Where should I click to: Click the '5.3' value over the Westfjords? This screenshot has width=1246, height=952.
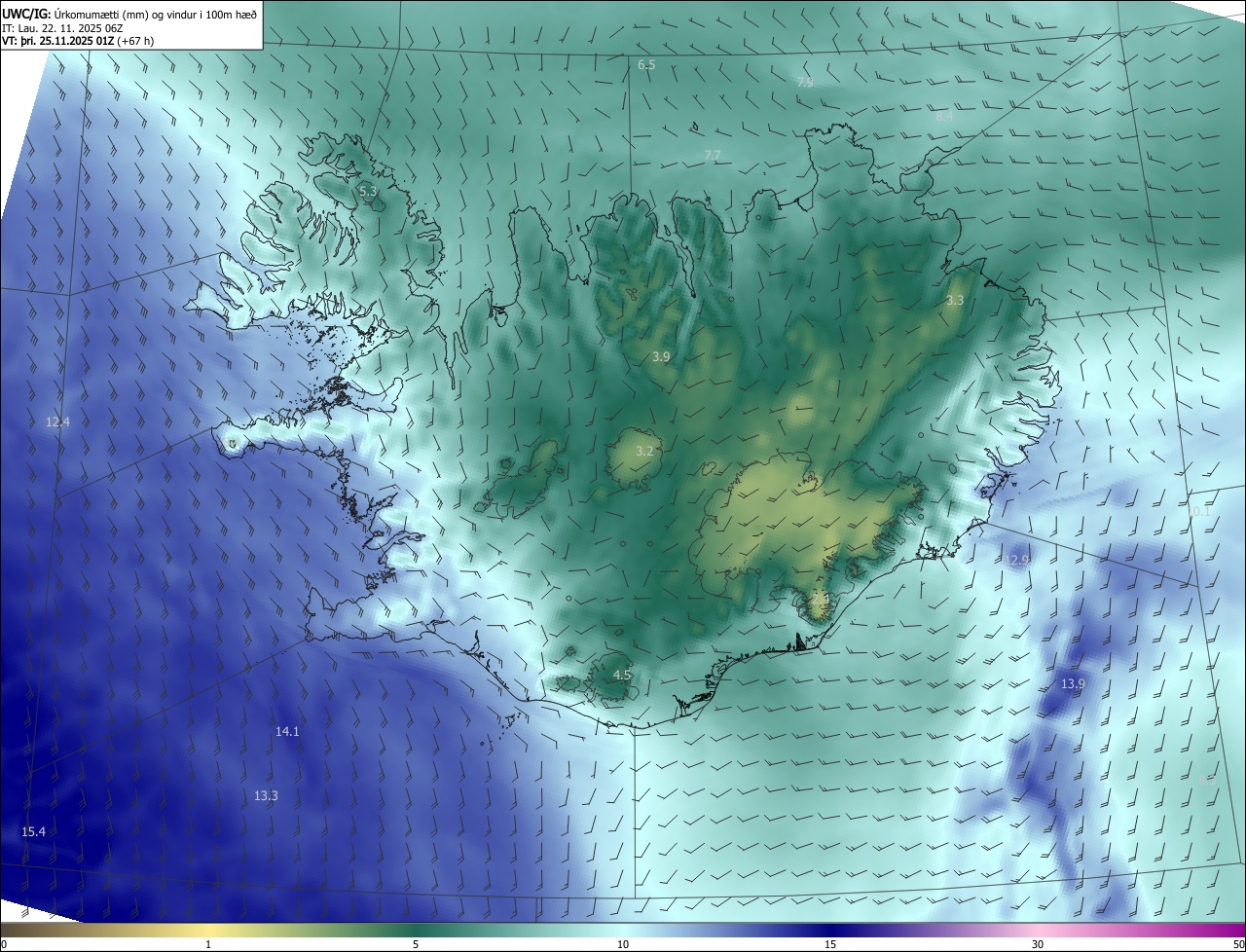[x=368, y=192]
